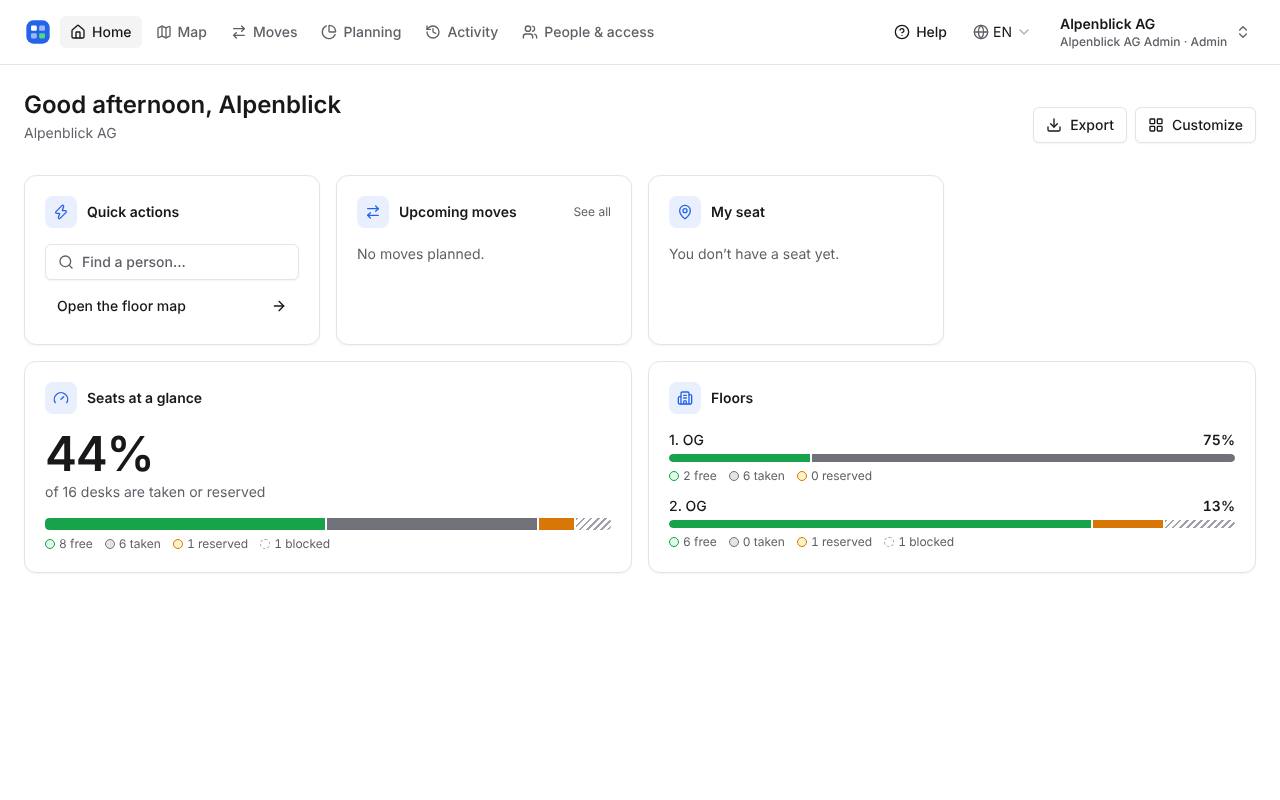This screenshot has width=1280, height=800.
Task: Click the 75% value for 1. OG
Action: [1219, 440]
